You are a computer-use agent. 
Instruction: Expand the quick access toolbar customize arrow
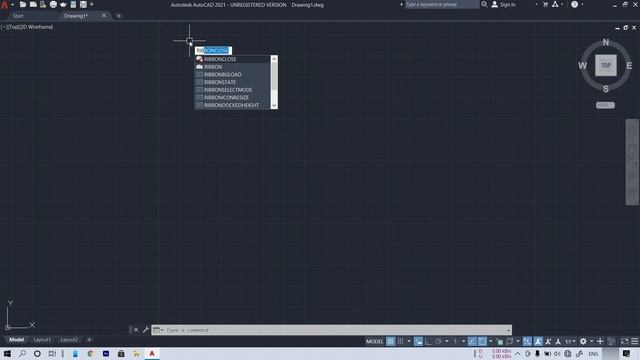[92, 4]
